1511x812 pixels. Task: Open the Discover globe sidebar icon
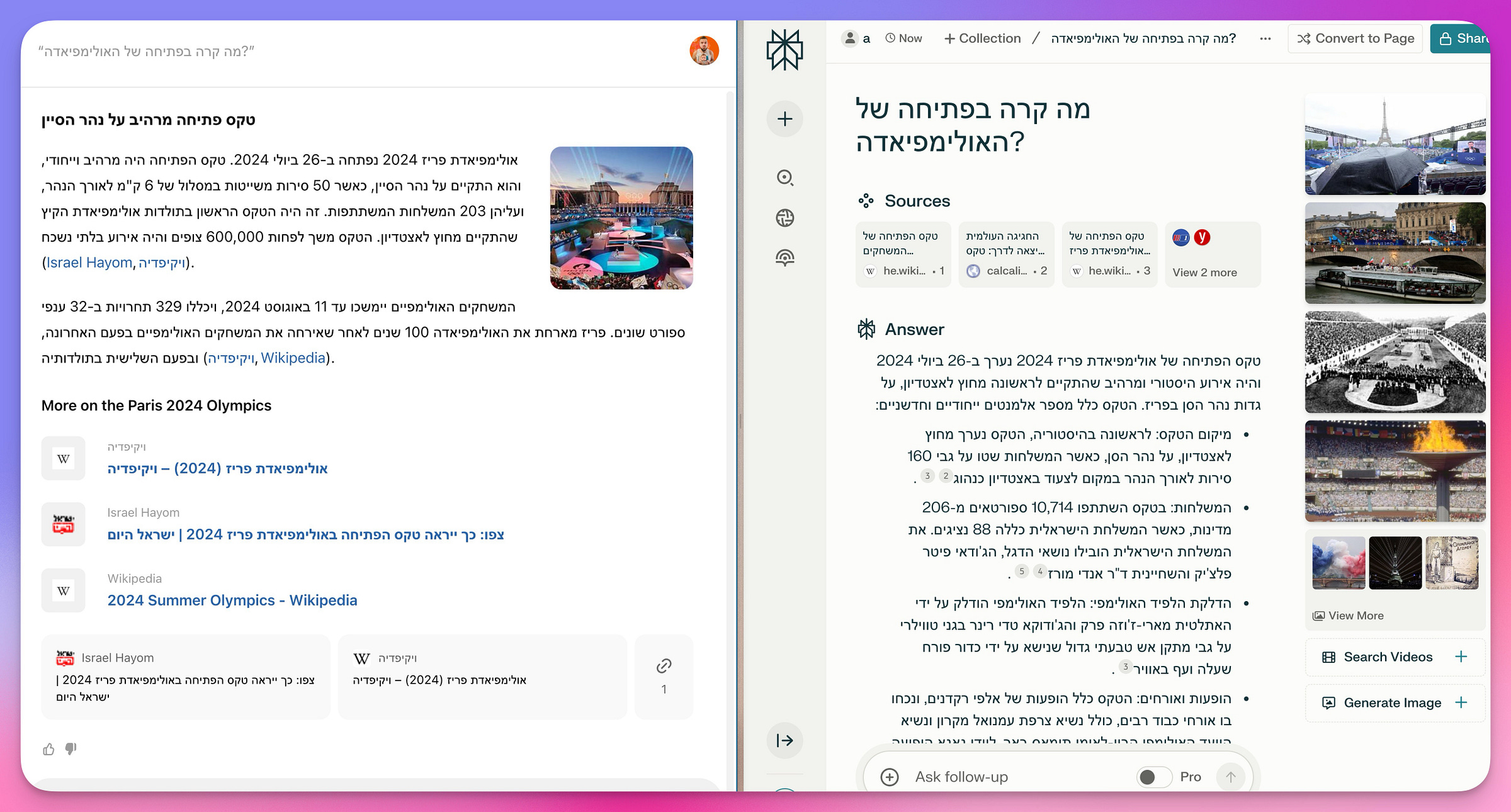[784, 218]
